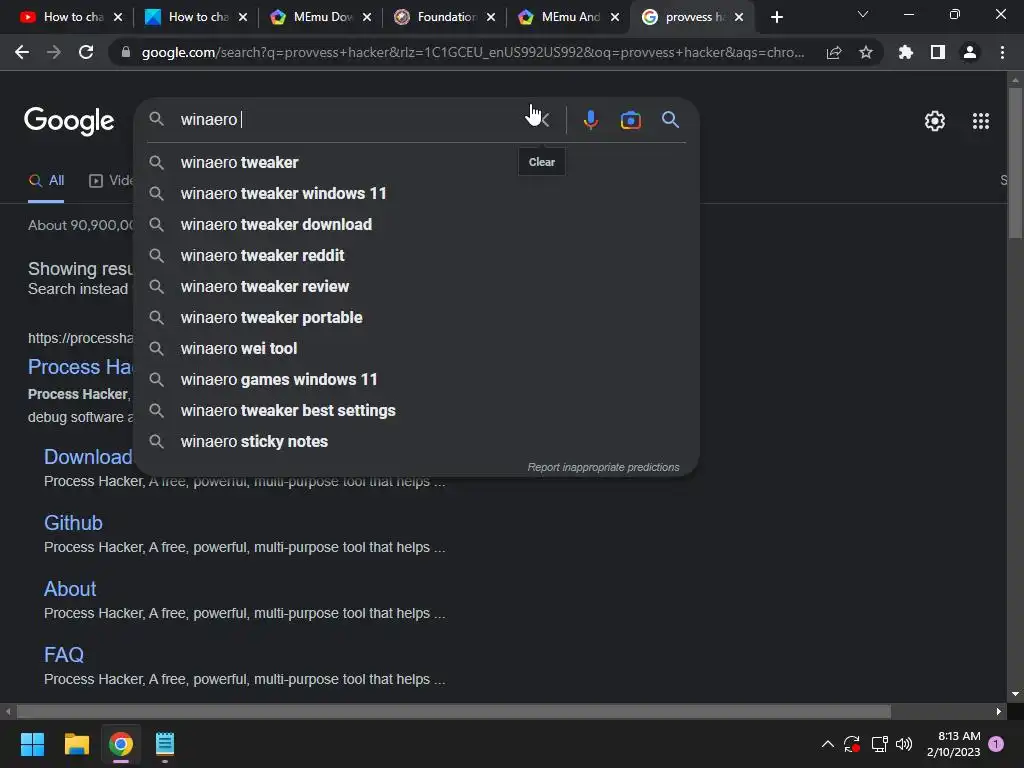The image size is (1024, 768).
Task: Open the About sitelink
Action: click(x=70, y=589)
